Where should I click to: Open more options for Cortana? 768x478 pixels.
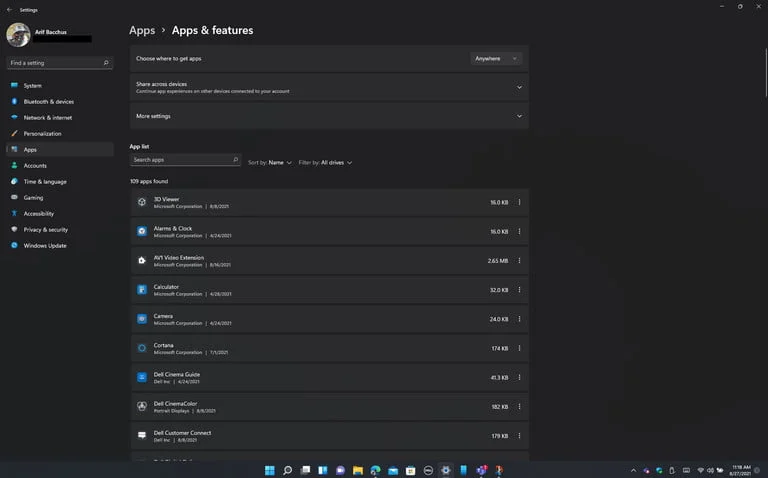click(x=519, y=348)
